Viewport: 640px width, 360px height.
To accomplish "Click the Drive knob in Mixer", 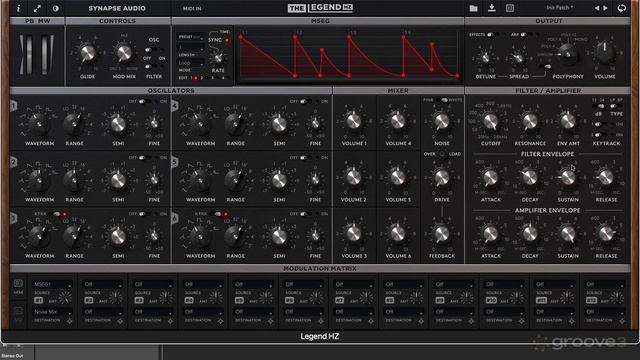I will (x=442, y=178).
